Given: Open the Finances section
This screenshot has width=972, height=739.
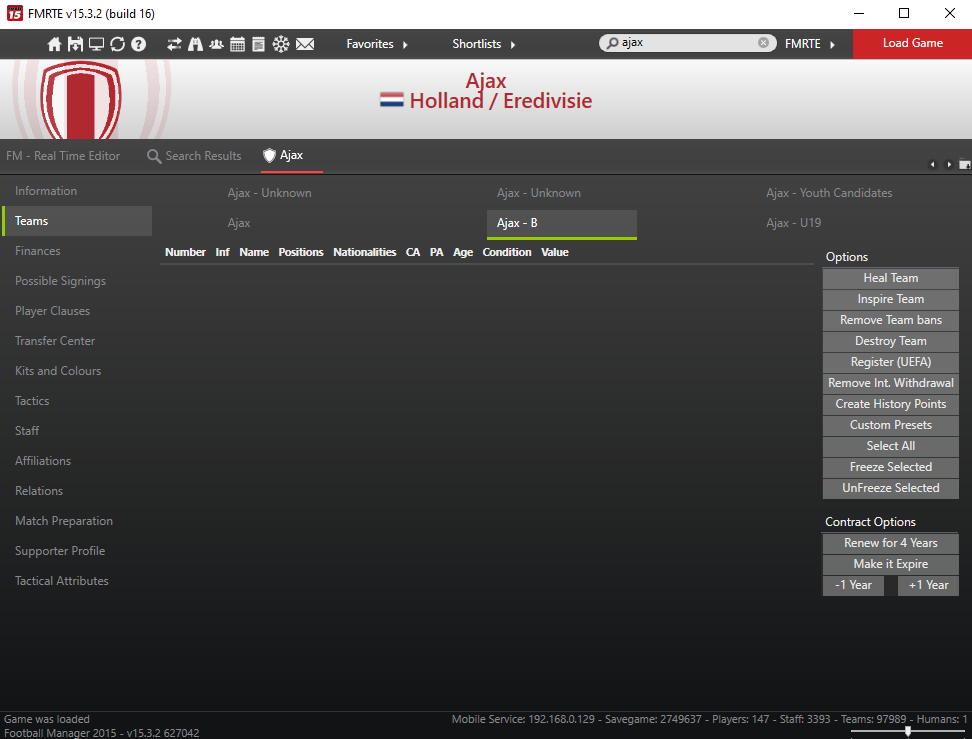Looking at the screenshot, I should click(77, 251).
